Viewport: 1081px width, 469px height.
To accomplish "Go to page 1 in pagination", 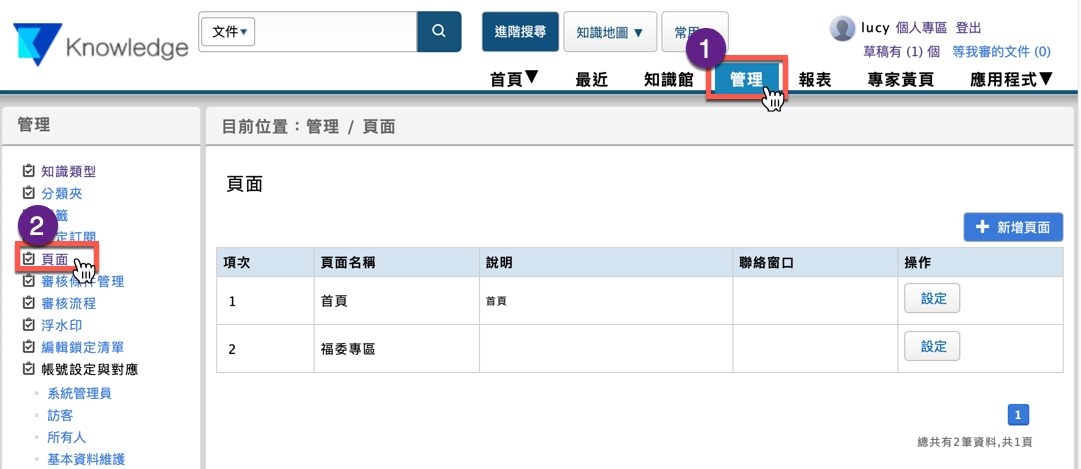I will (x=1017, y=415).
